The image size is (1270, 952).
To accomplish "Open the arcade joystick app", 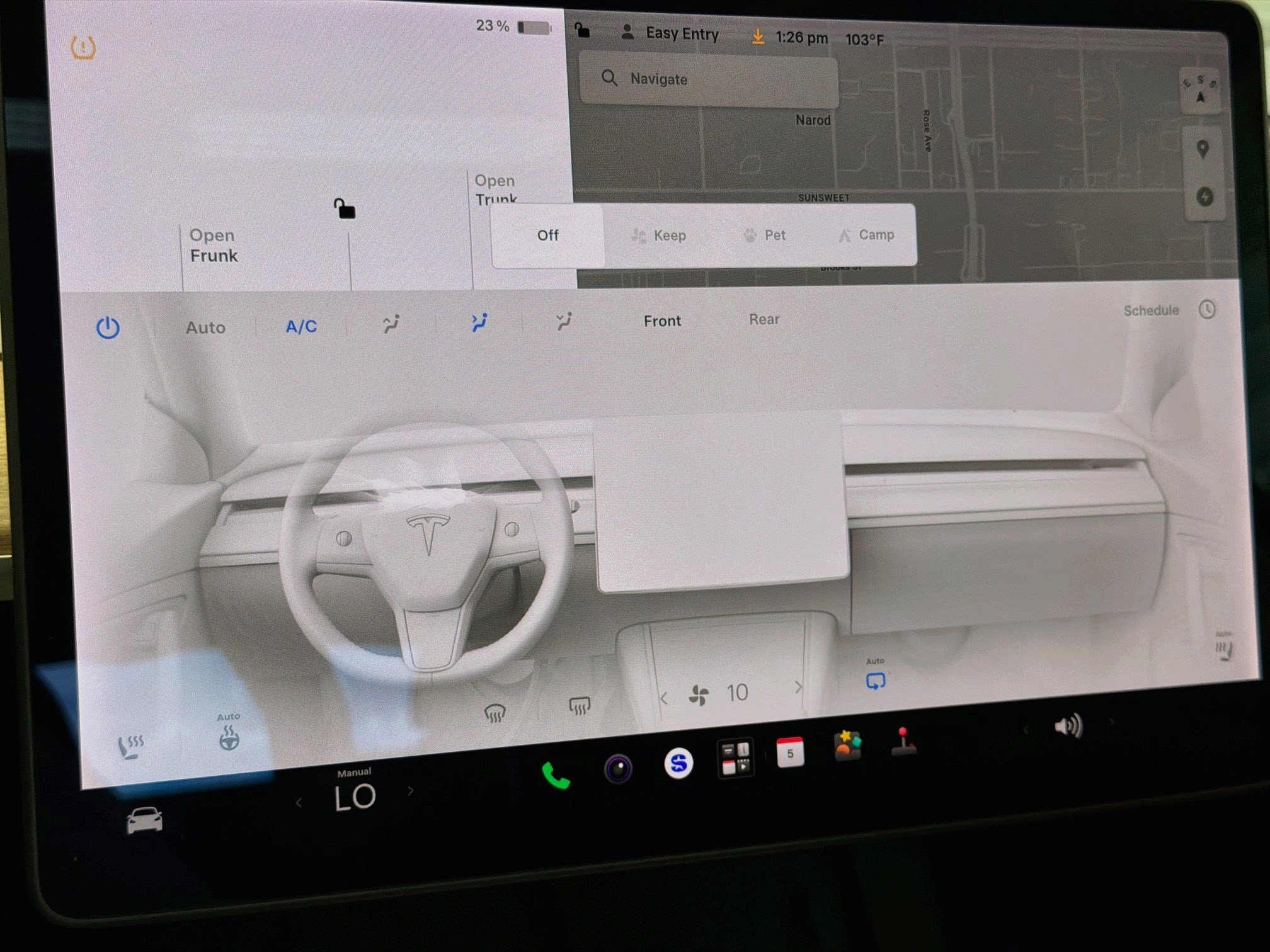I will [x=904, y=741].
